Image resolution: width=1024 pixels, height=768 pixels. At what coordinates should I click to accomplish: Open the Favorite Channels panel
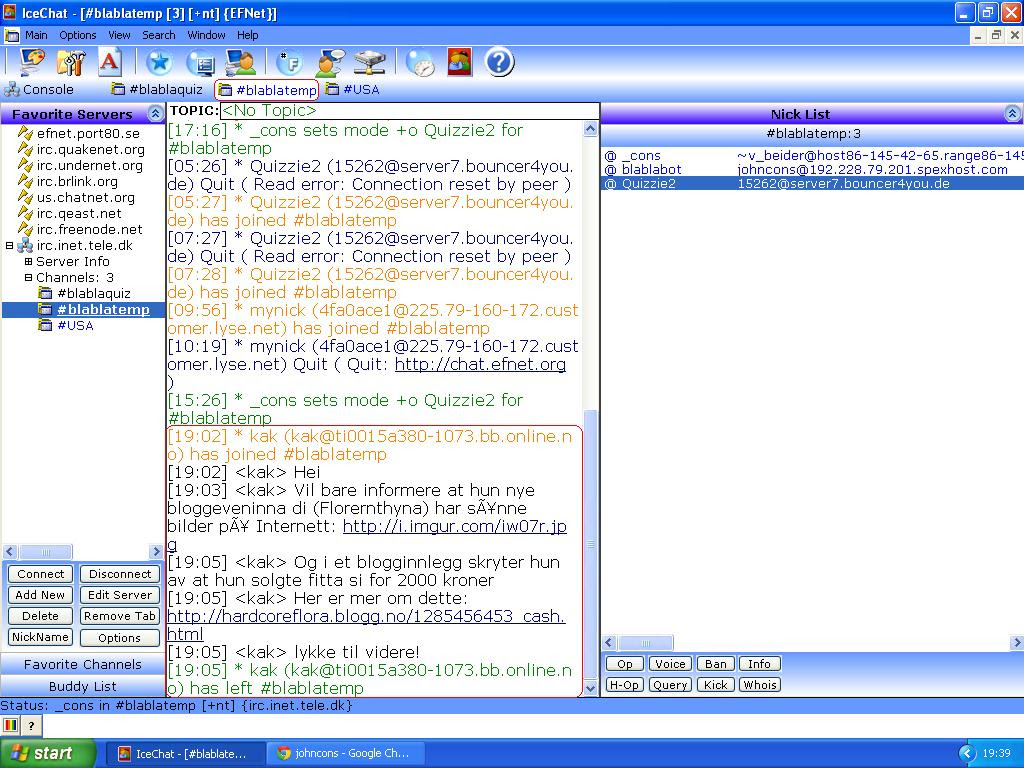click(x=83, y=664)
